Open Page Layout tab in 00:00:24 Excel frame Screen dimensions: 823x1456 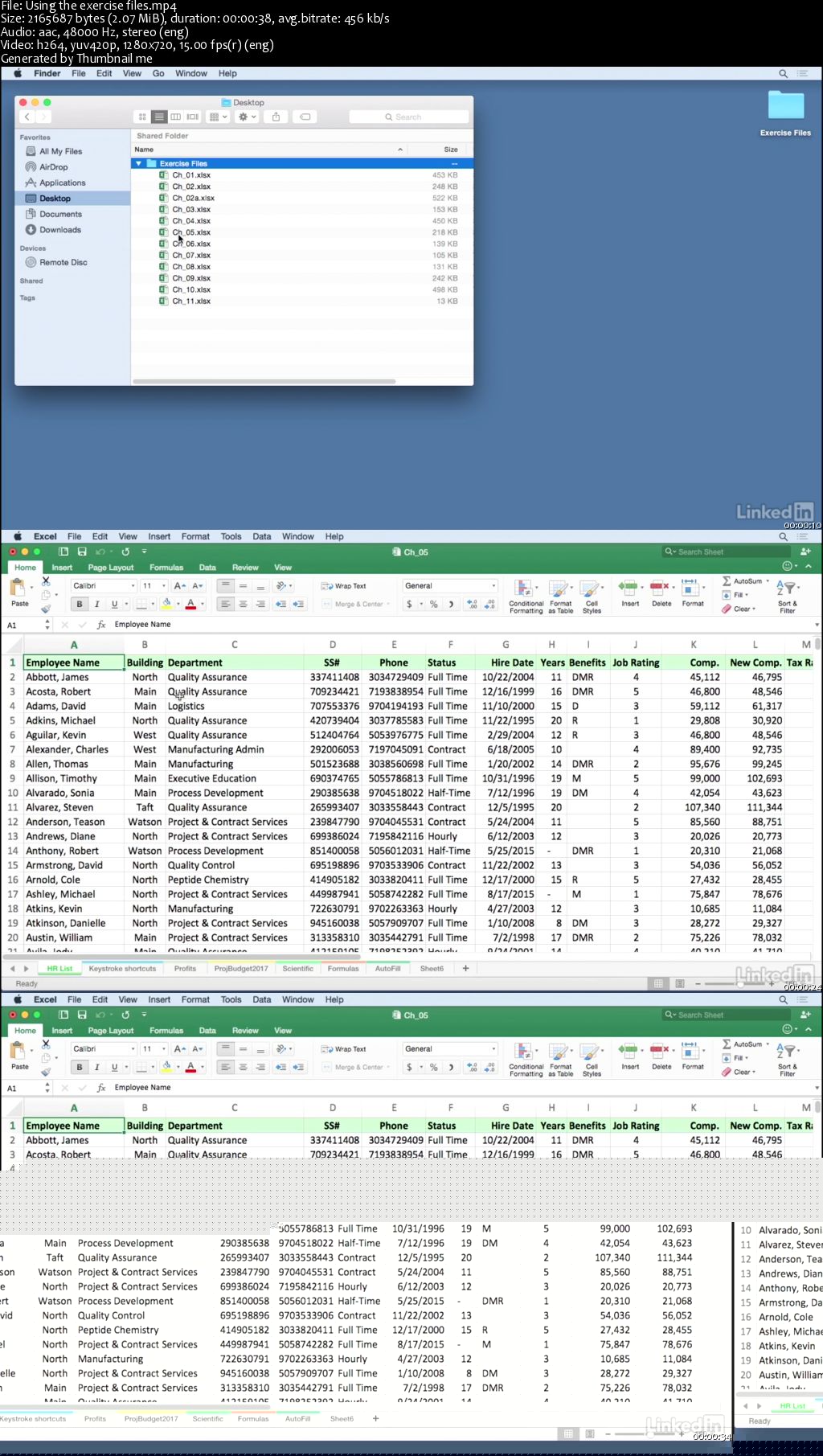point(111,568)
